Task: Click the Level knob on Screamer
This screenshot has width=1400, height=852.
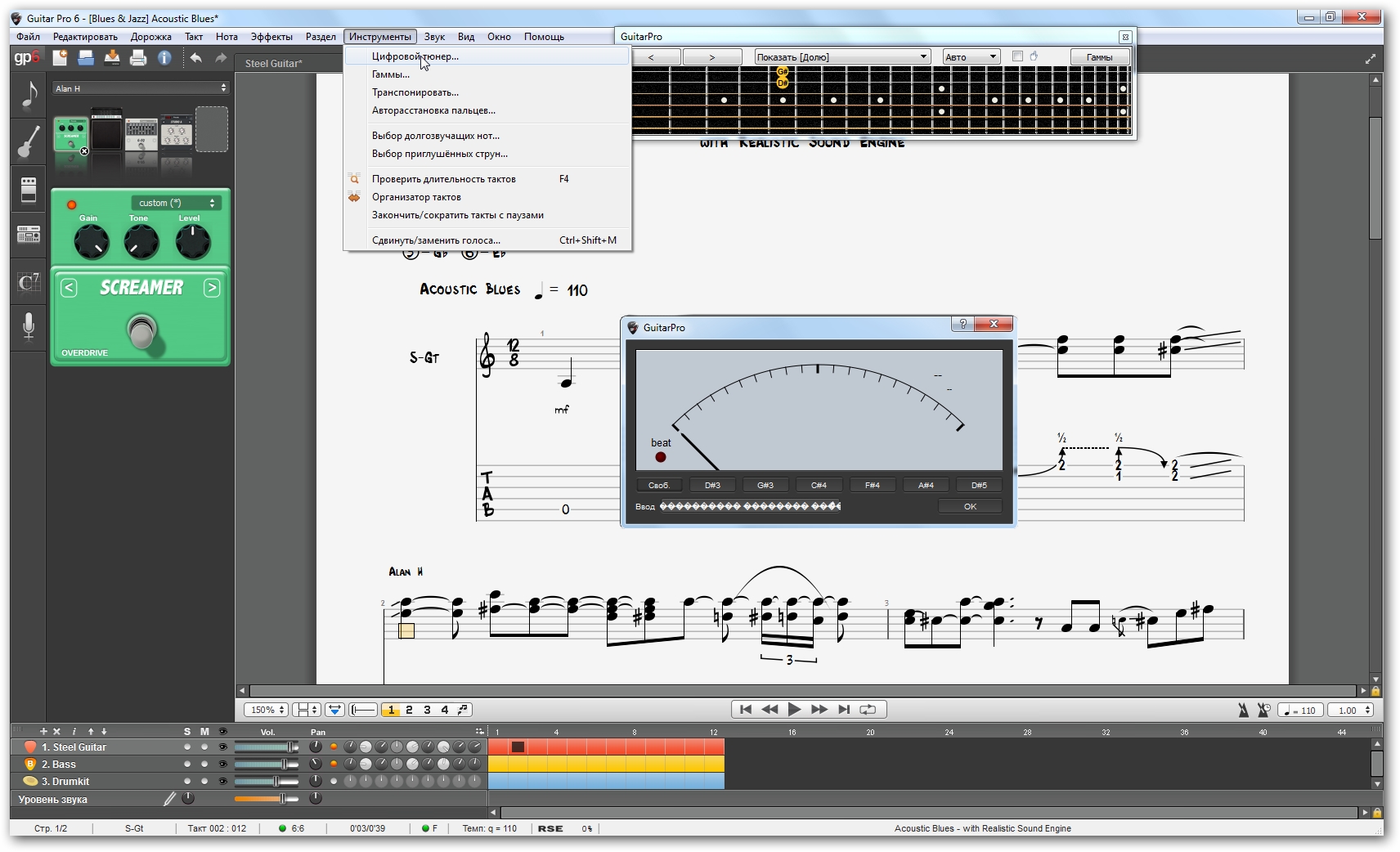Action: click(193, 242)
